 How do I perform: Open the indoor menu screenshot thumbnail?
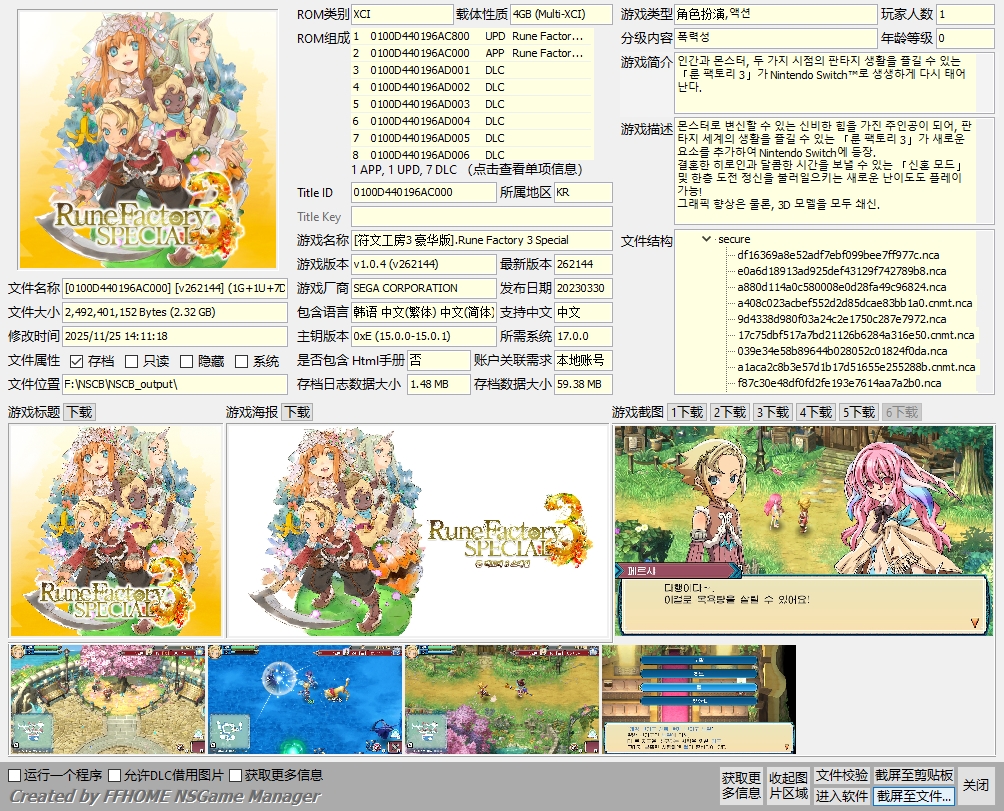699,699
